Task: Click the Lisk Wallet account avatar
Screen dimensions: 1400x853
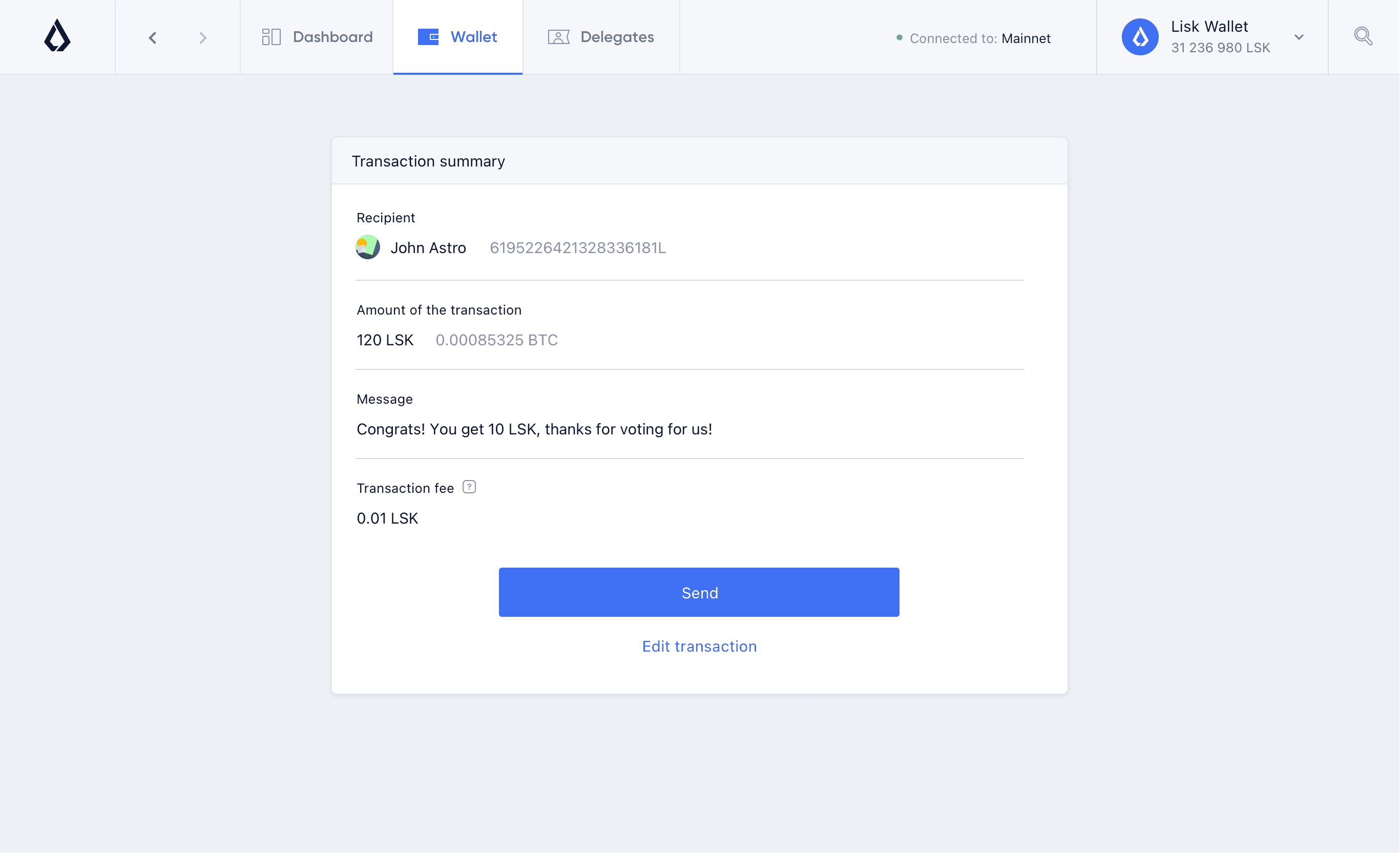Action: [x=1139, y=36]
